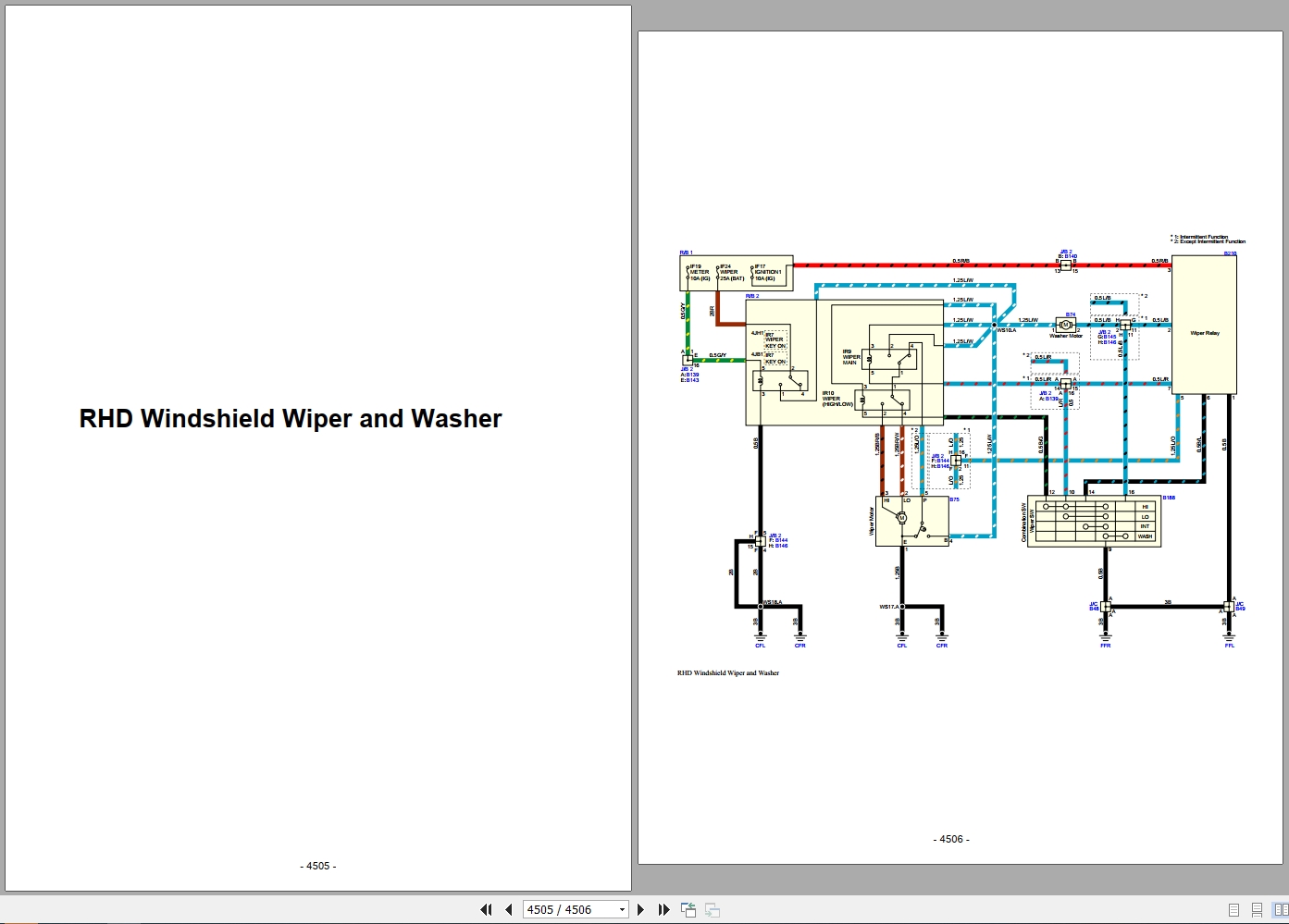
Task: Click the WS18.A splice label
Action: (772, 602)
